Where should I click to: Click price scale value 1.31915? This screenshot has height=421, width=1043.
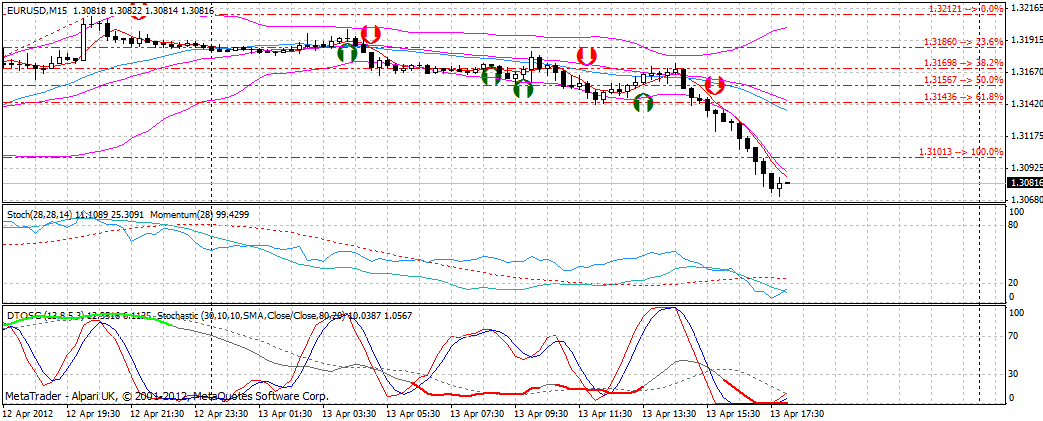[1025, 40]
